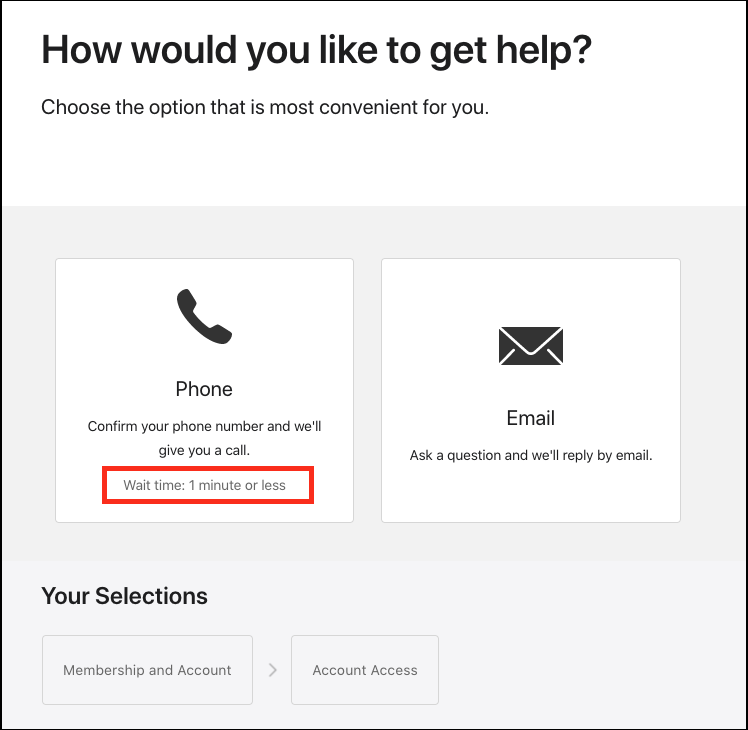Click the "Choose the option" subtitle text
The width and height of the screenshot is (748, 730).
(x=265, y=107)
